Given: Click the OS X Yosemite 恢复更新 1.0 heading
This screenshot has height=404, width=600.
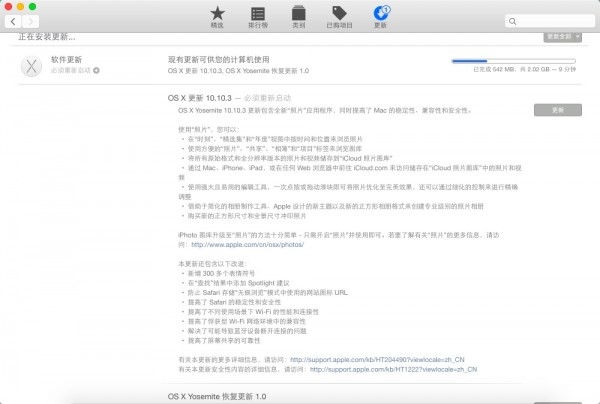Looking at the screenshot, I should pos(217,396).
